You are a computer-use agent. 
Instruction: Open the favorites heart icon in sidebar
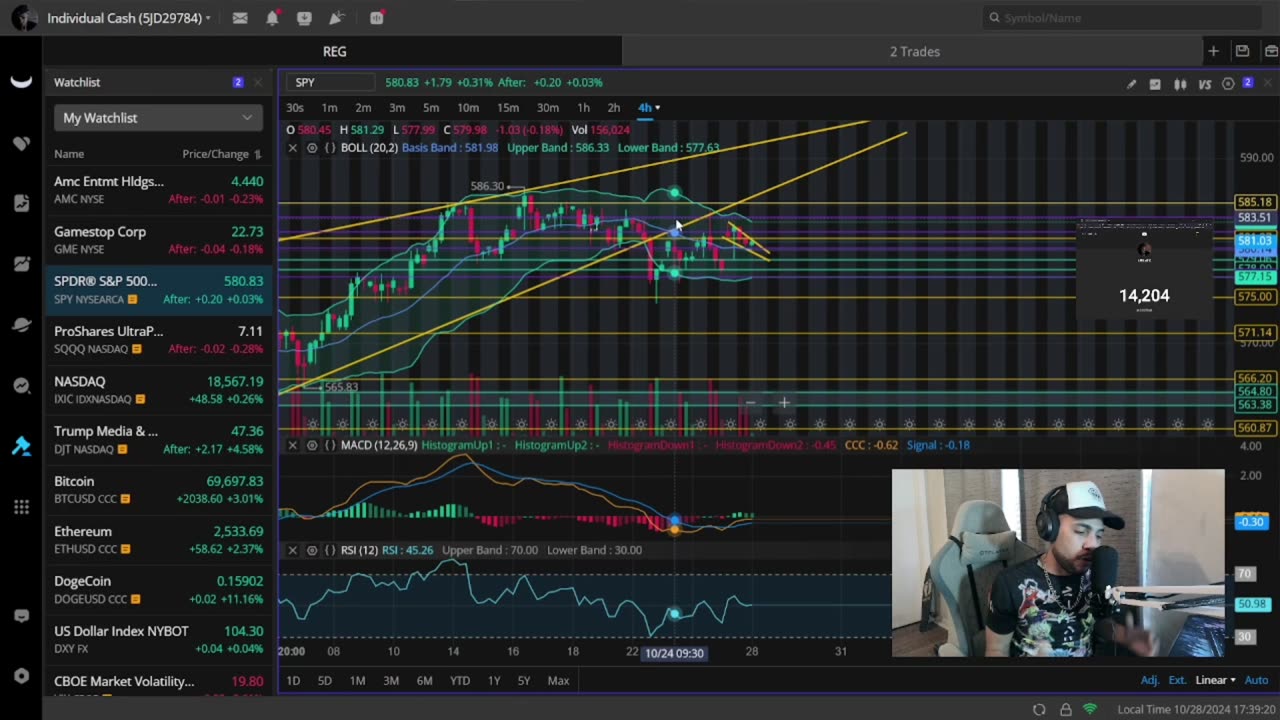(x=21, y=143)
